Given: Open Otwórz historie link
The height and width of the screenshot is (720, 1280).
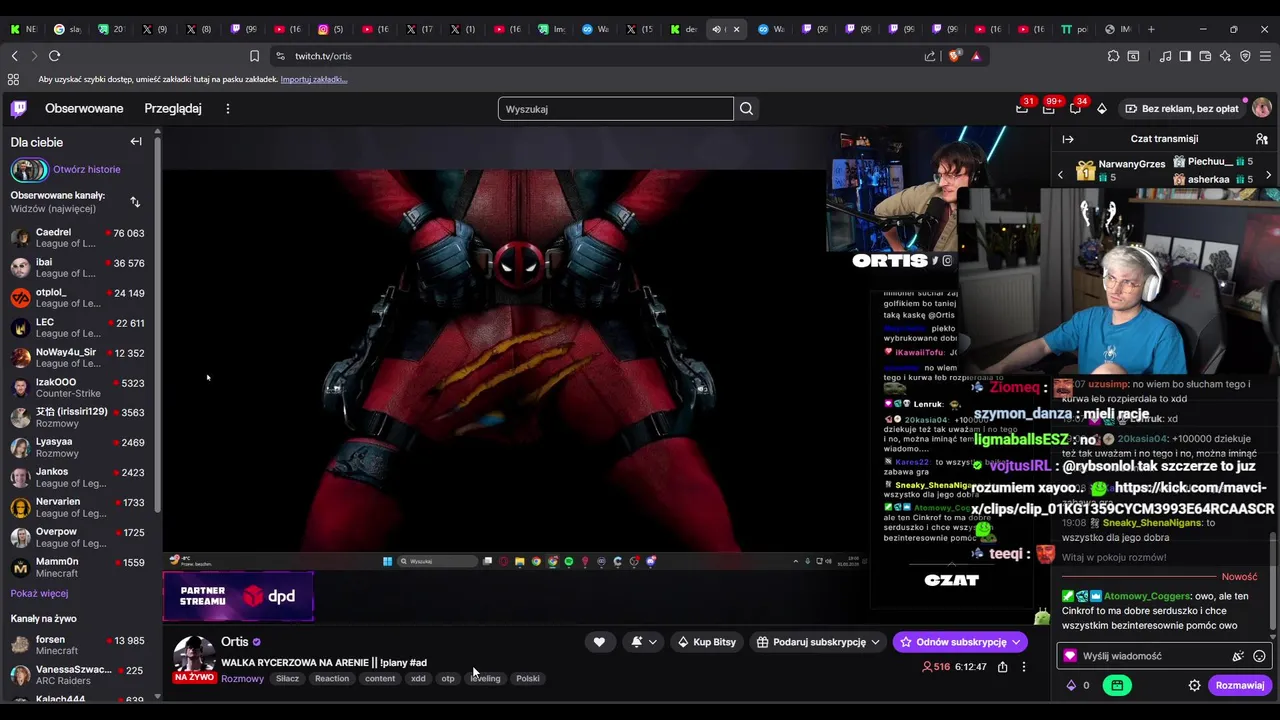Looking at the screenshot, I should (87, 169).
